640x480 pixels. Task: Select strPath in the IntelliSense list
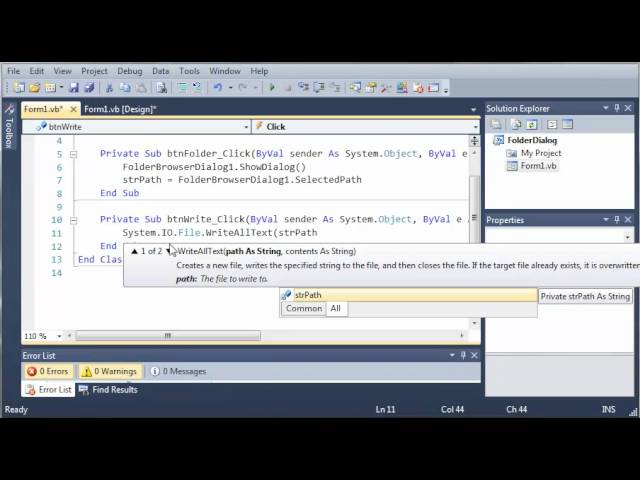[x=308, y=295]
